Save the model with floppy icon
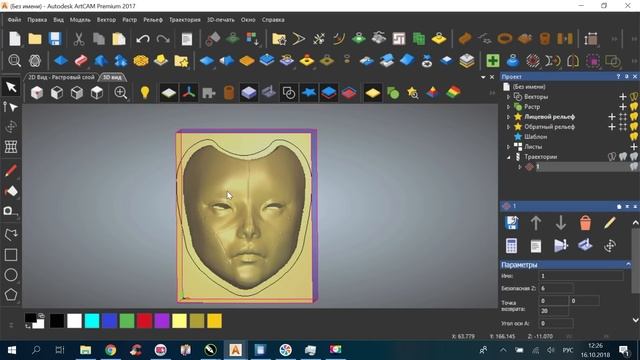640x360 pixels. (55, 39)
